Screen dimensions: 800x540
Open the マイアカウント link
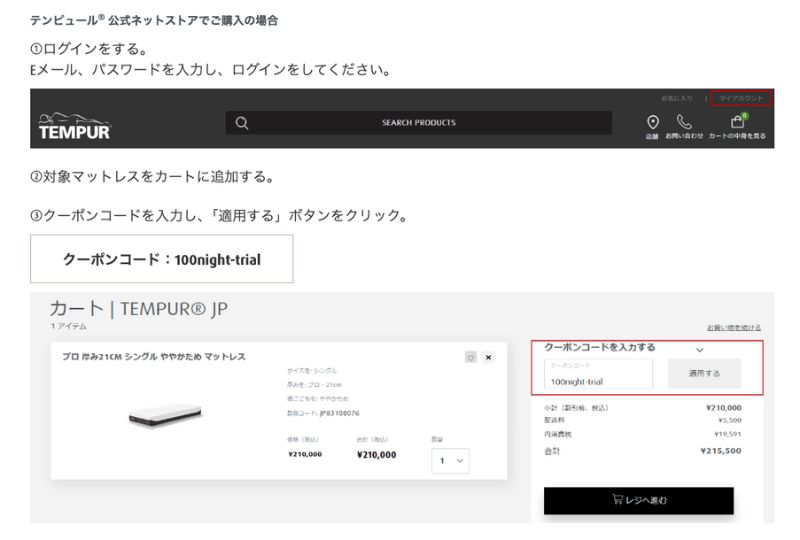pos(741,98)
